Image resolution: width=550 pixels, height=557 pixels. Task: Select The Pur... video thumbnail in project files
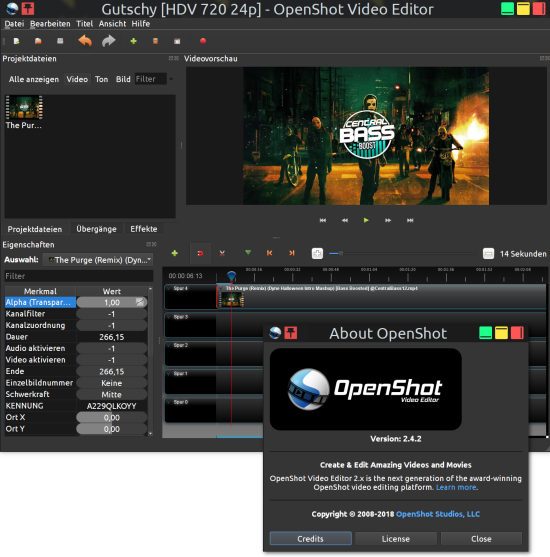pos(24,112)
